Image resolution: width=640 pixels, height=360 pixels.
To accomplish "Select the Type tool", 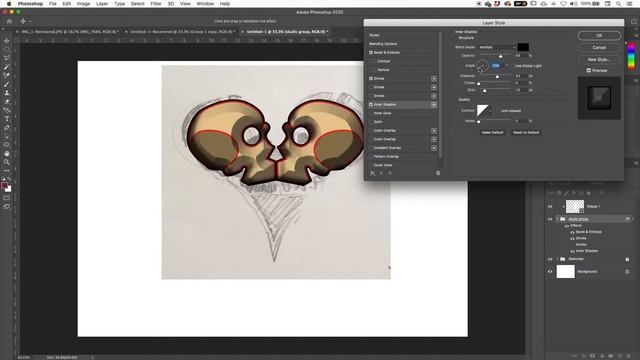I will click(7, 119).
